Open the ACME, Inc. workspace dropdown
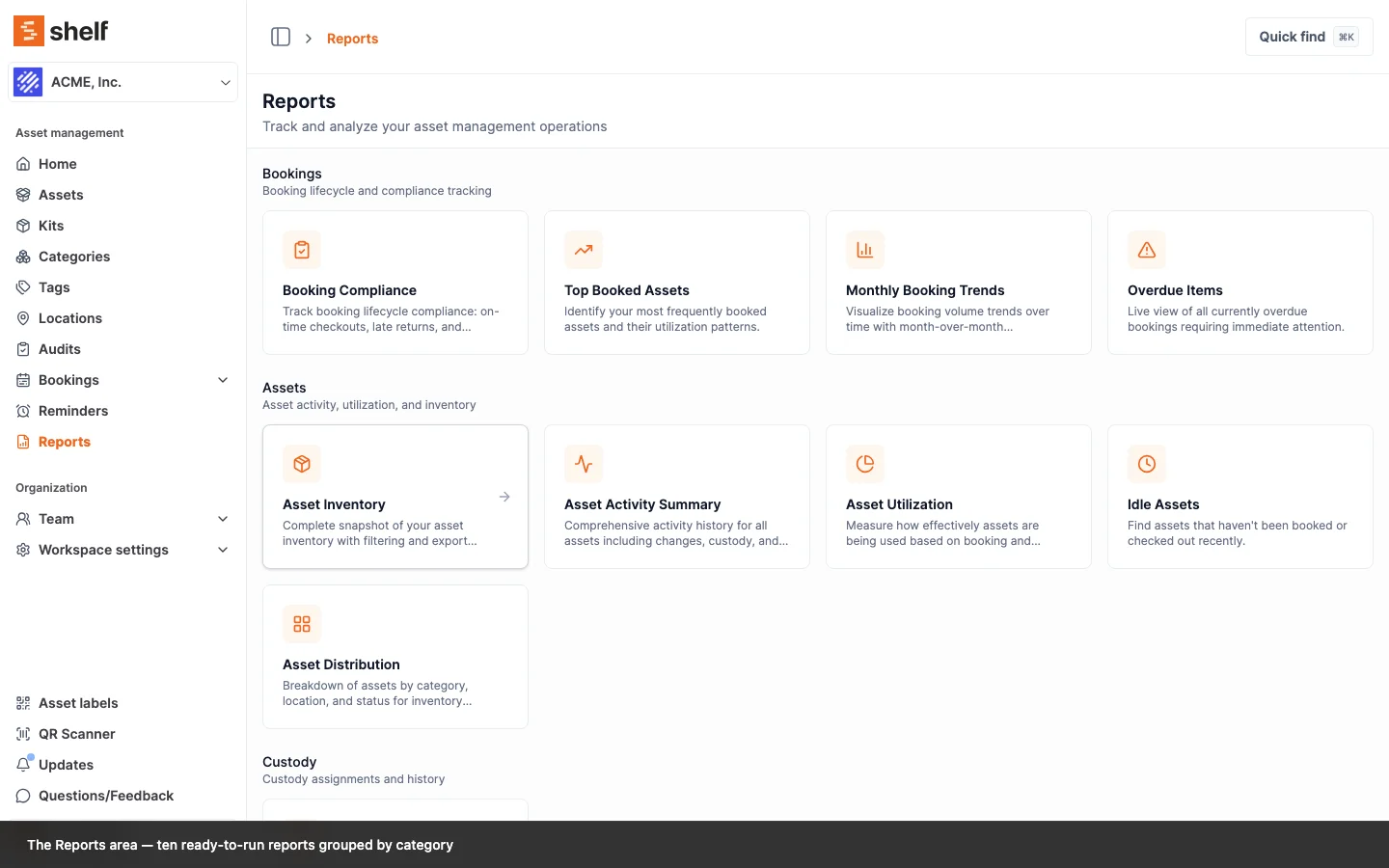The height and width of the screenshot is (868, 1389). click(123, 82)
